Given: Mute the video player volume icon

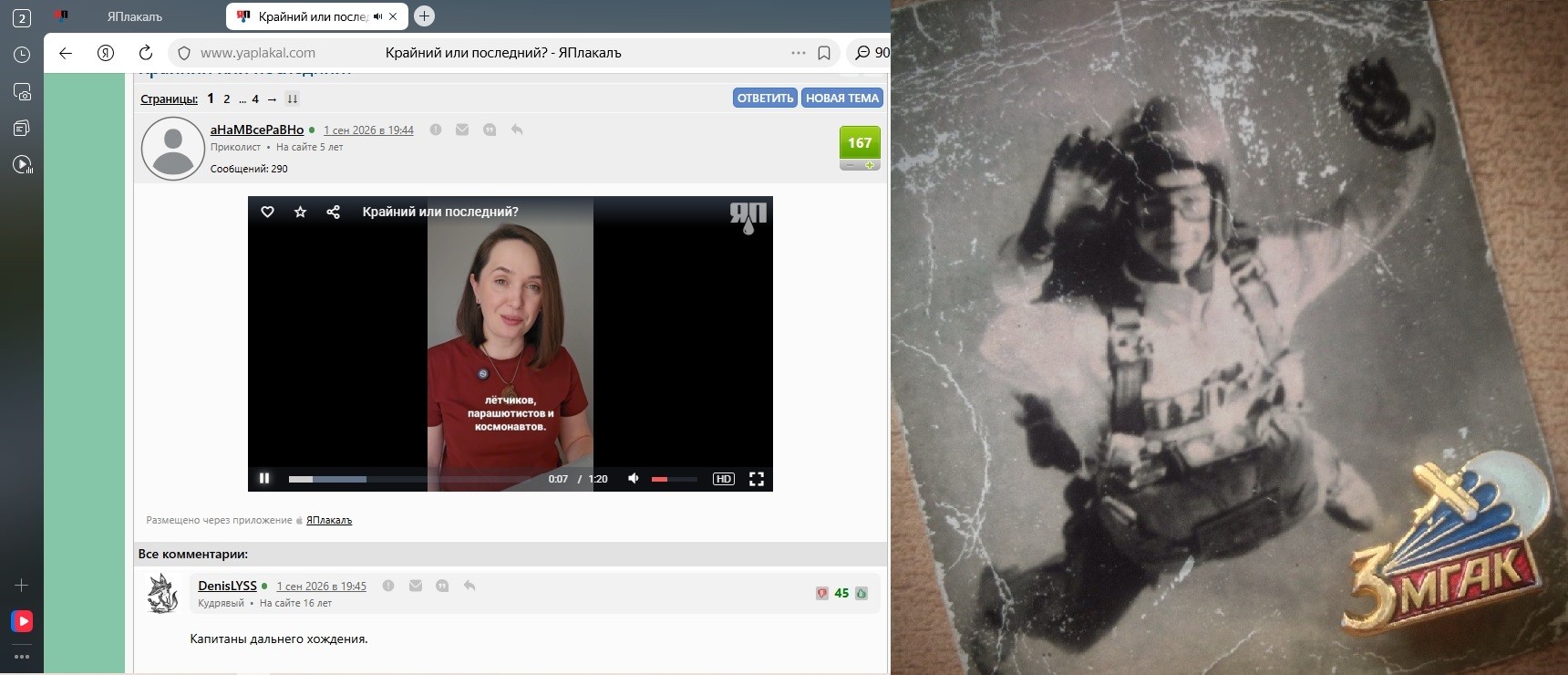Looking at the screenshot, I should 634,478.
